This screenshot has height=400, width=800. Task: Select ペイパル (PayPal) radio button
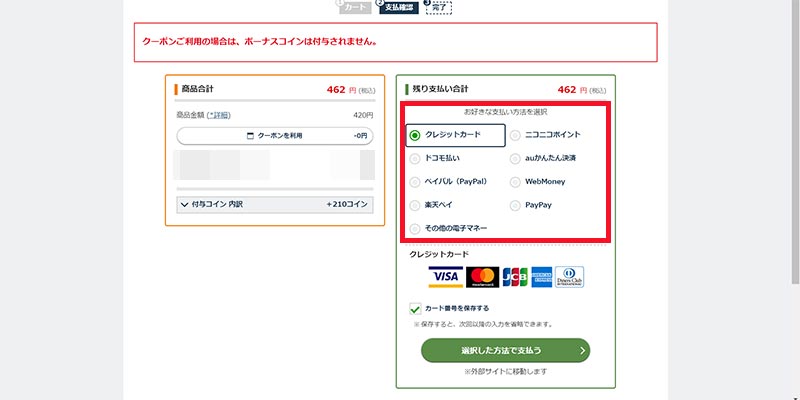(415, 182)
